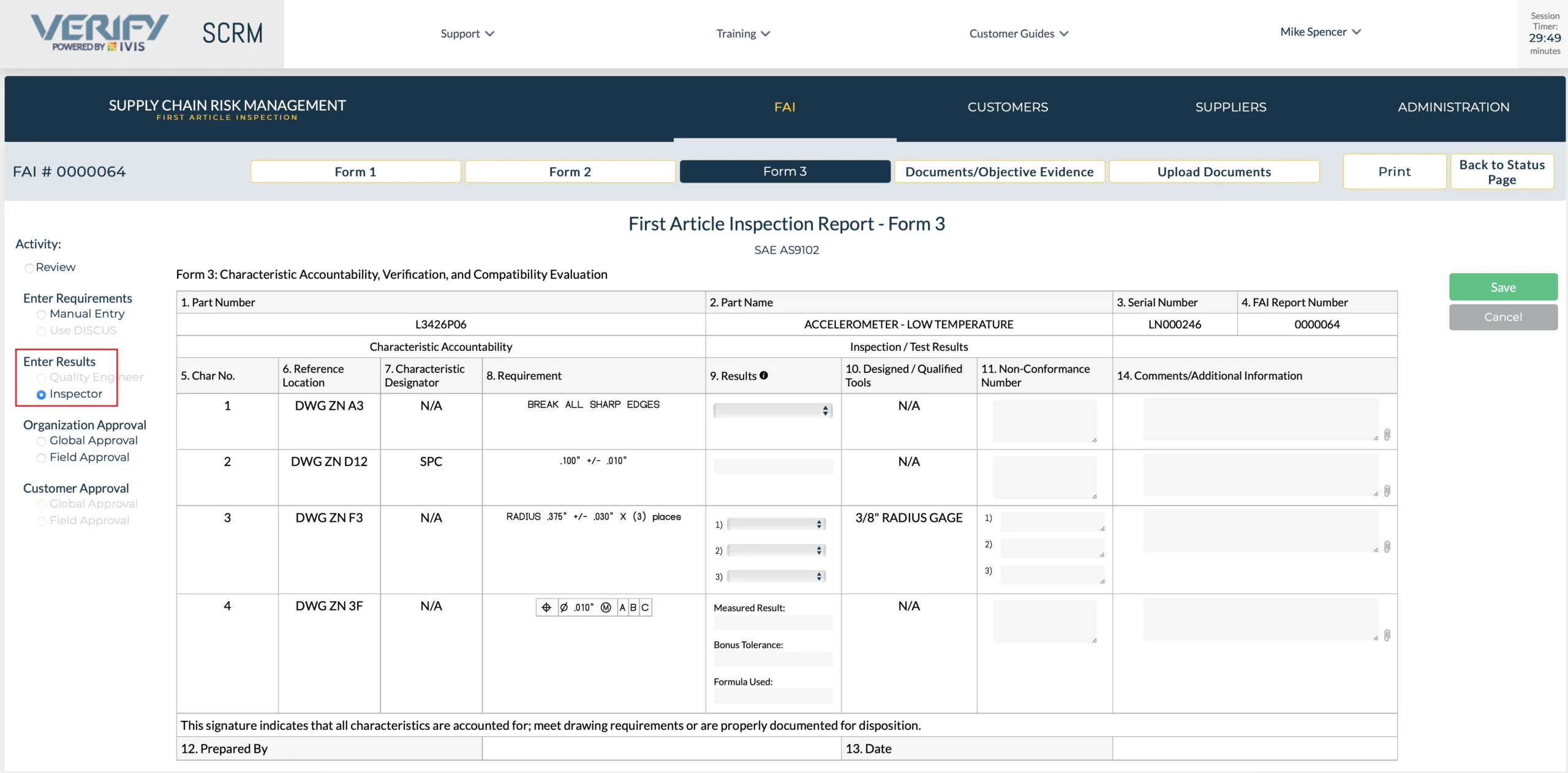
Task: Click the Print button
Action: click(x=1395, y=172)
